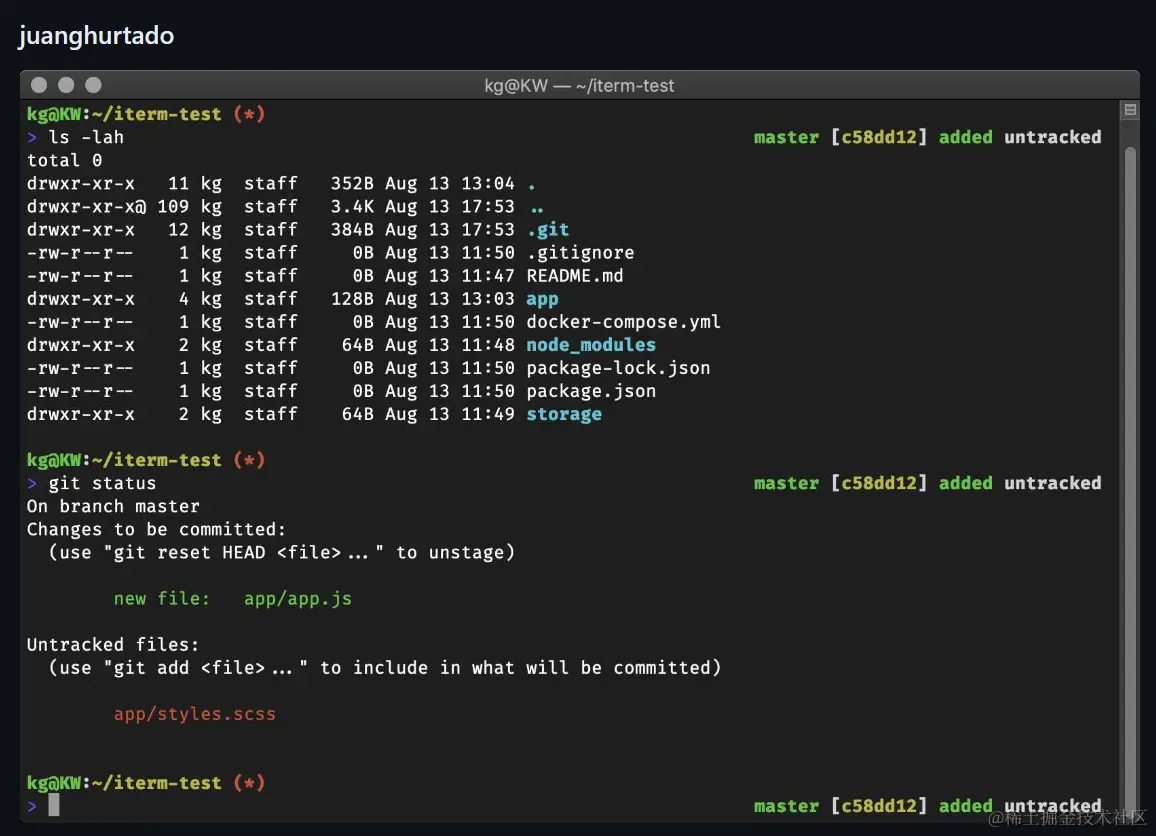Image resolution: width=1156 pixels, height=836 pixels.
Task: Click the small icon above the scrollbar
Action: [1129, 111]
